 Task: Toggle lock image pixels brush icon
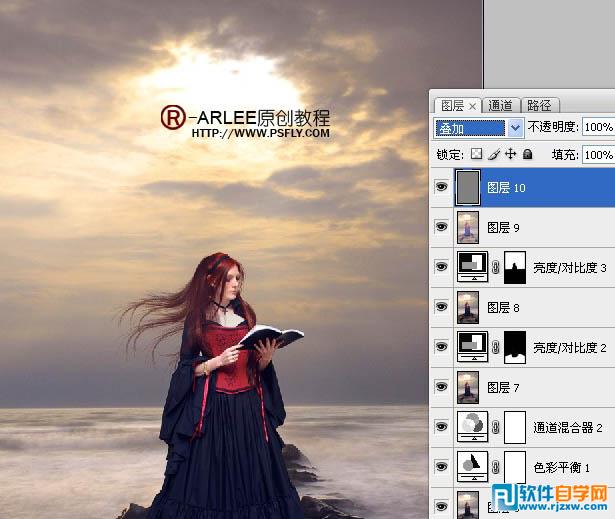click(x=494, y=154)
